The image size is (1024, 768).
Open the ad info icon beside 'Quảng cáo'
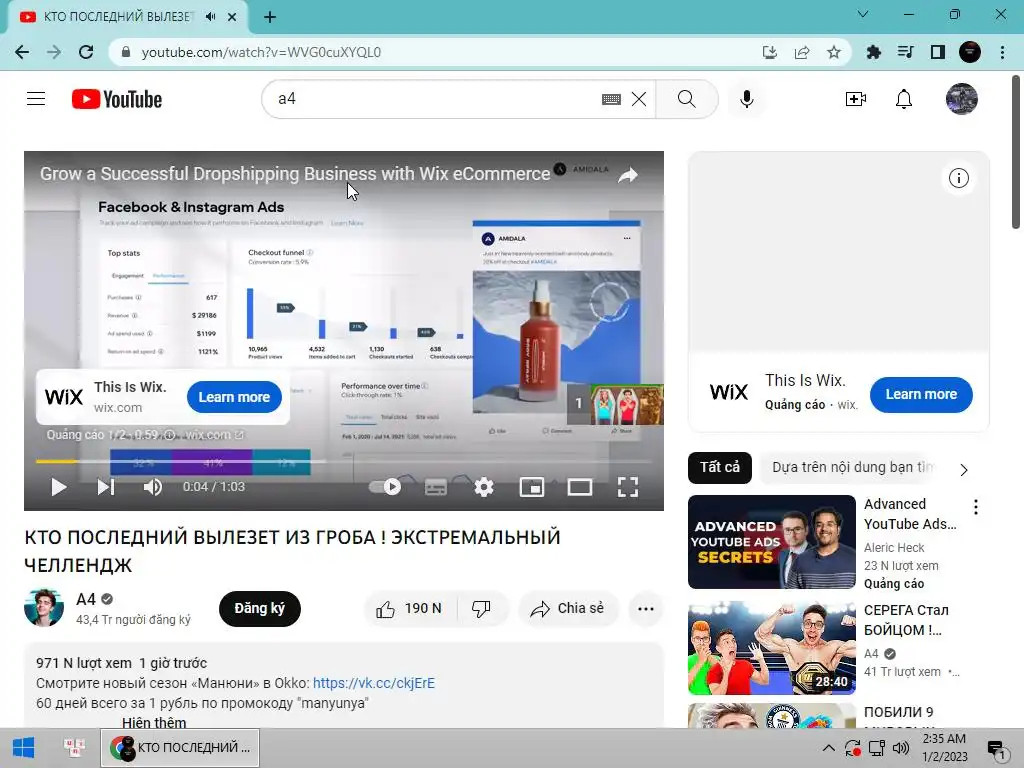170,435
